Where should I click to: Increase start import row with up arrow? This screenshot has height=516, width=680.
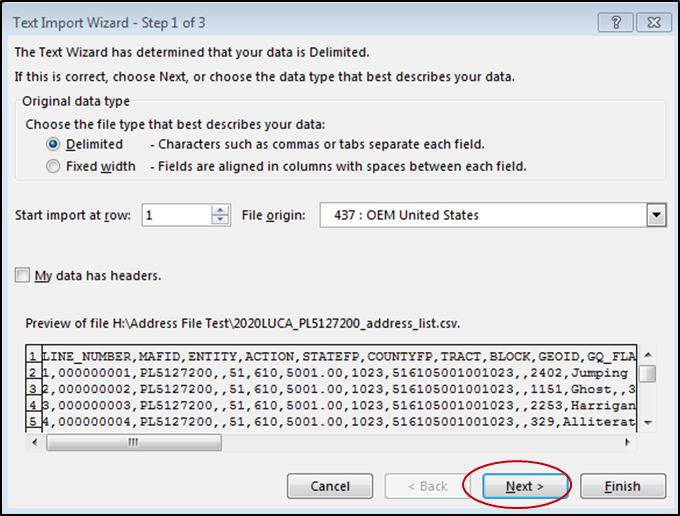pos(220,210)
